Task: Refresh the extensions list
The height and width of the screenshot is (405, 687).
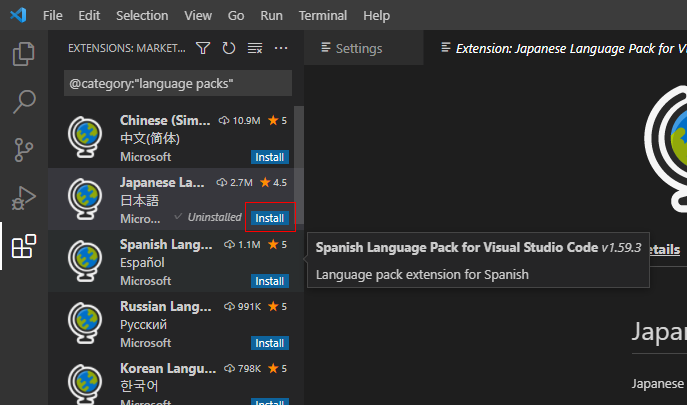Action: coord(229,48)
